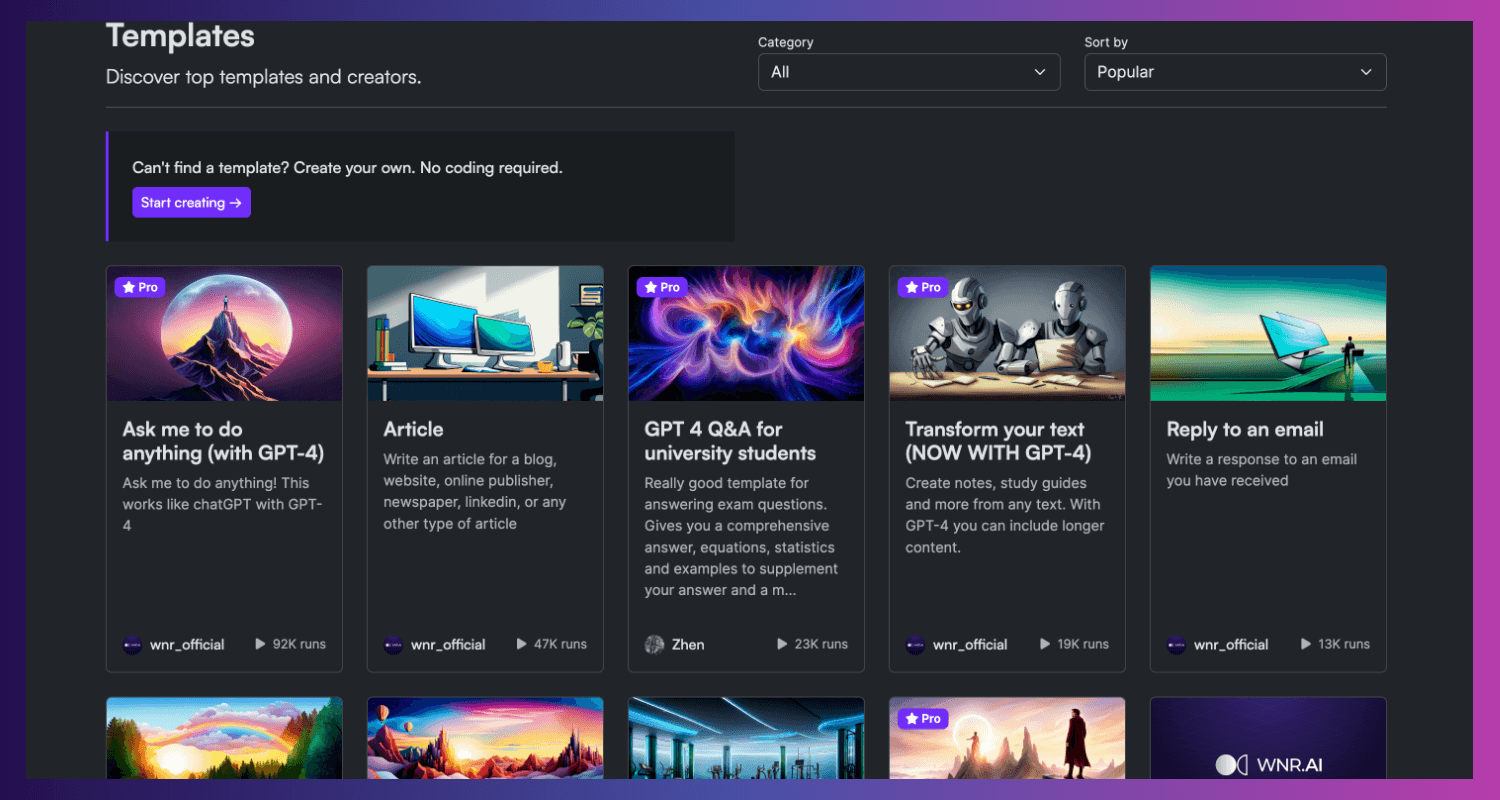This screenshot has height=800, width=1500.
Task: Open the hot air balloons template thumbnail
Action: [485, 738]
